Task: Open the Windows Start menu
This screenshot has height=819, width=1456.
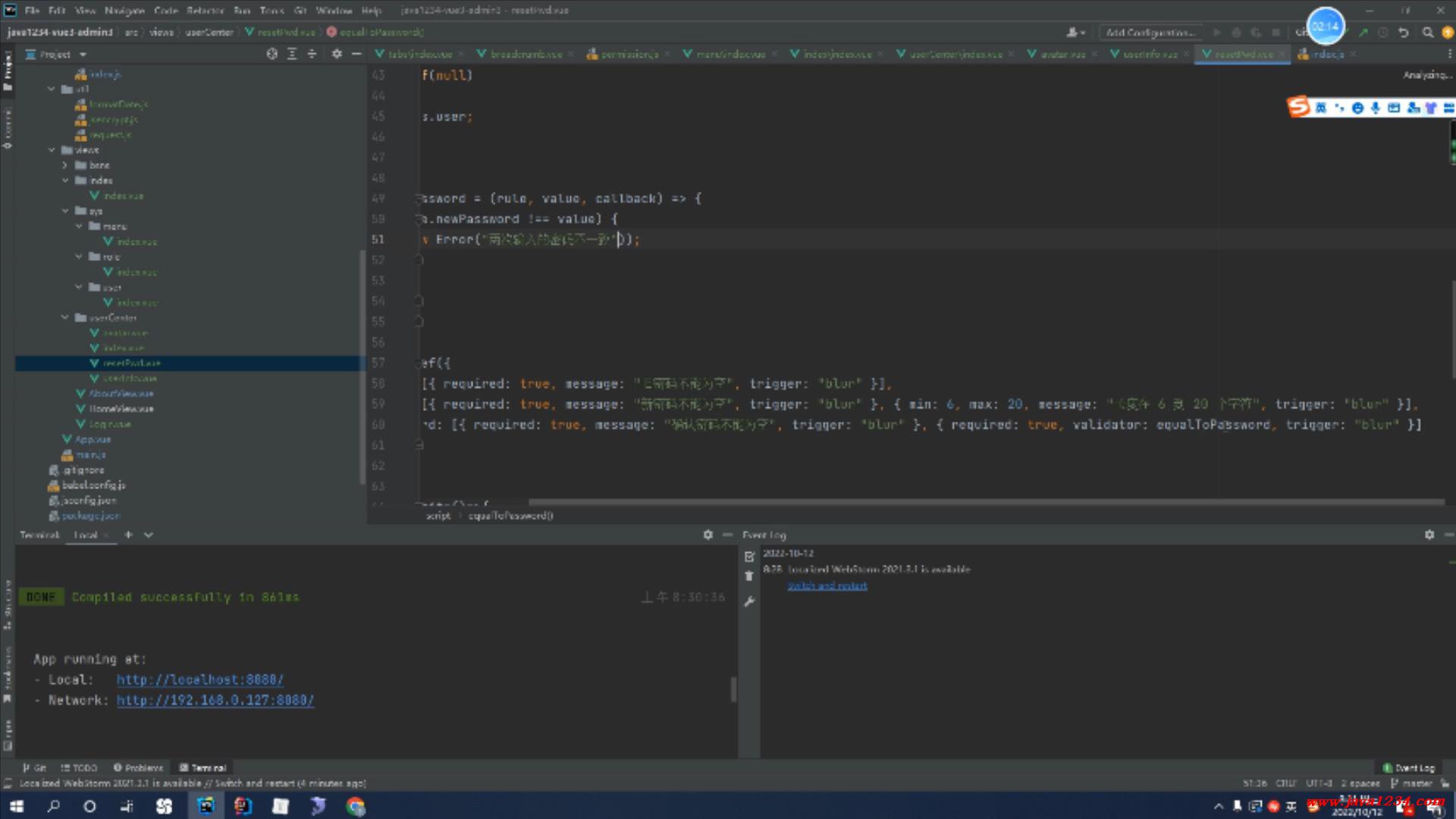Action: pyautogui.click(x=17, y=806)
